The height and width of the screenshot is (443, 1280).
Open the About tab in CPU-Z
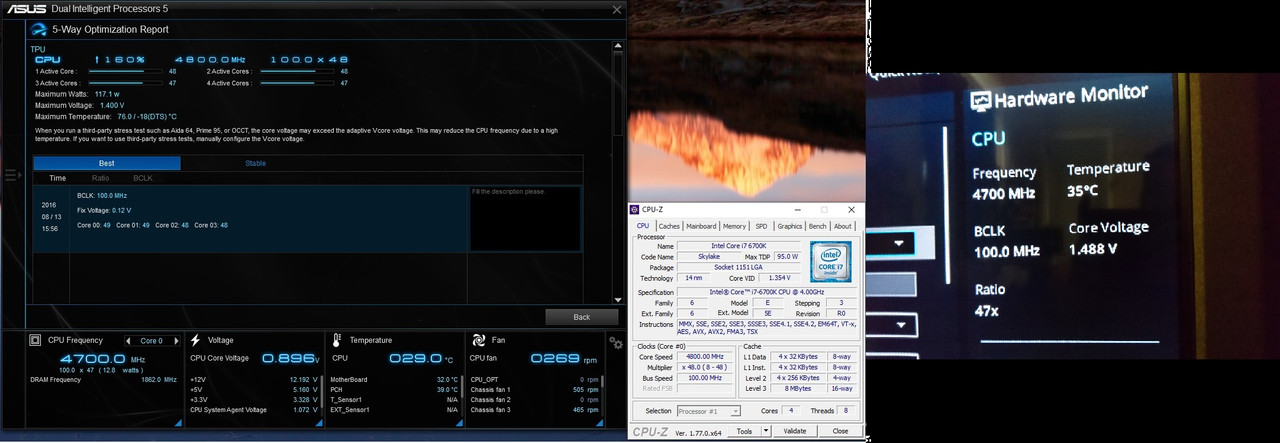tap(843, 226)
